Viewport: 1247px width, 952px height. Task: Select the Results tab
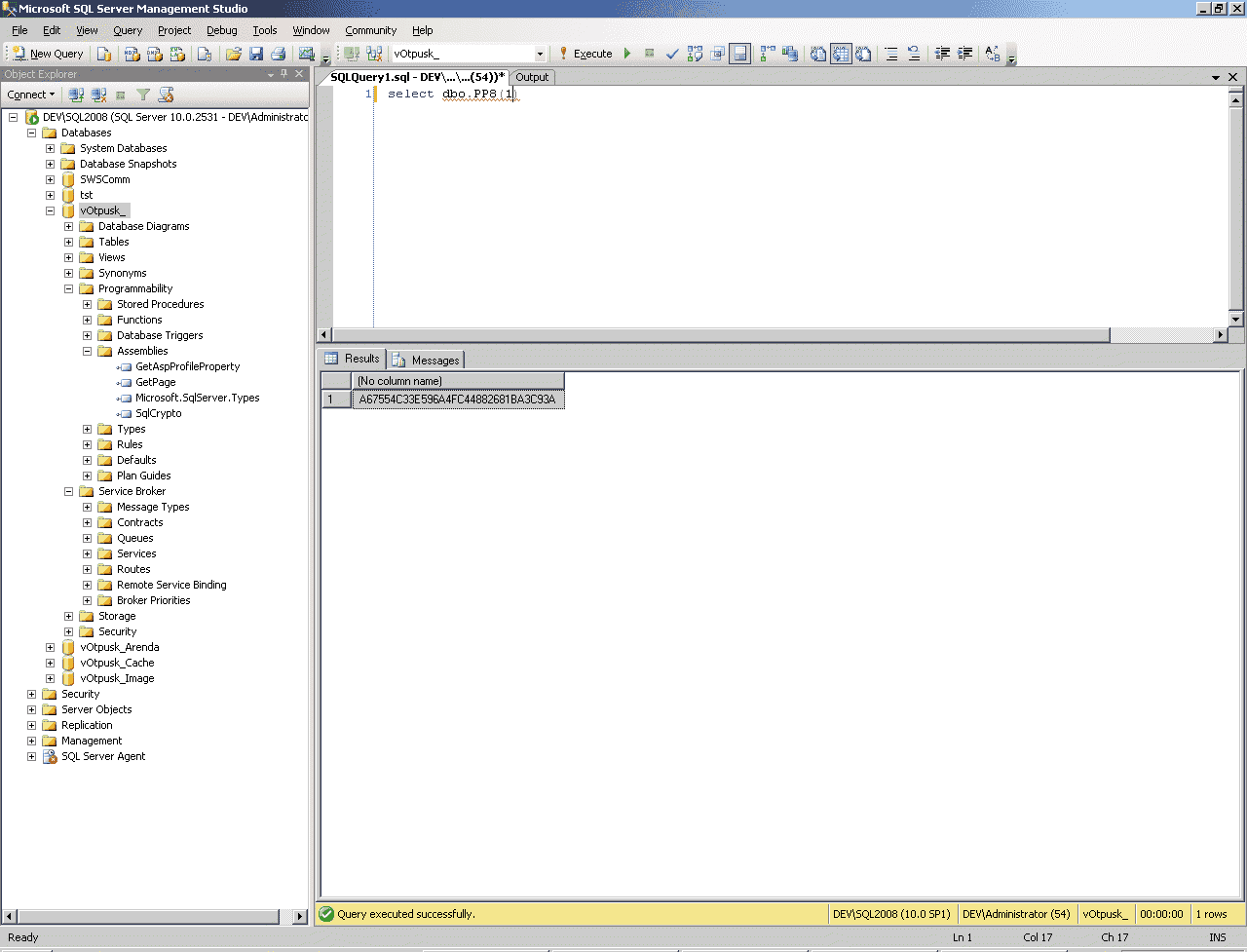353,359
